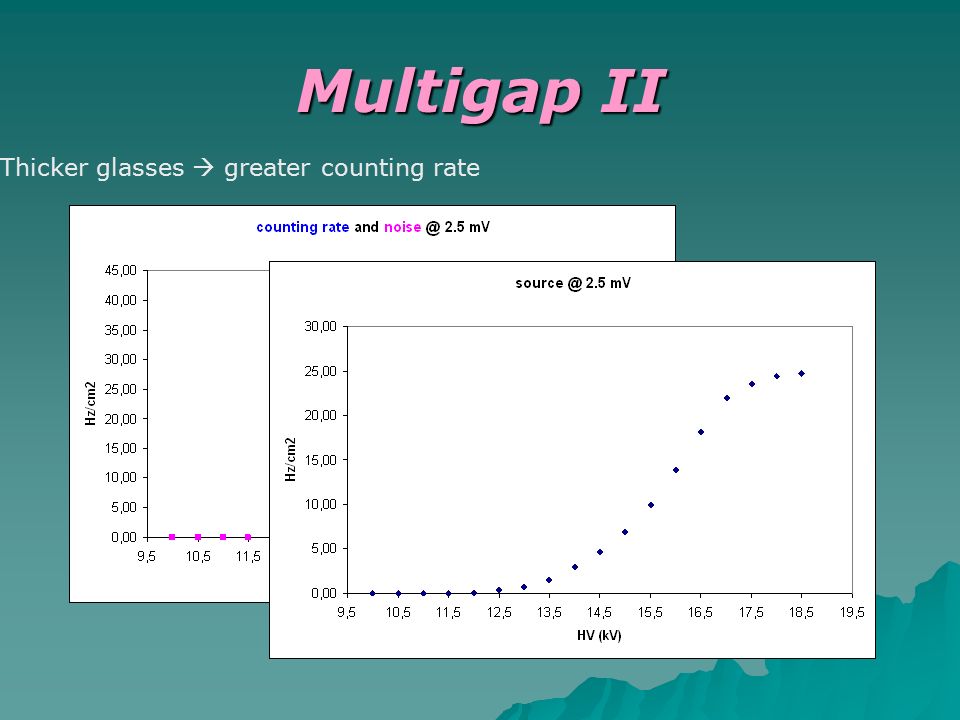Image resolution: width=960 pixels, height=720 pixels.
Task: Click the '15,5' x-axis tick label
Action: [650, 612]
